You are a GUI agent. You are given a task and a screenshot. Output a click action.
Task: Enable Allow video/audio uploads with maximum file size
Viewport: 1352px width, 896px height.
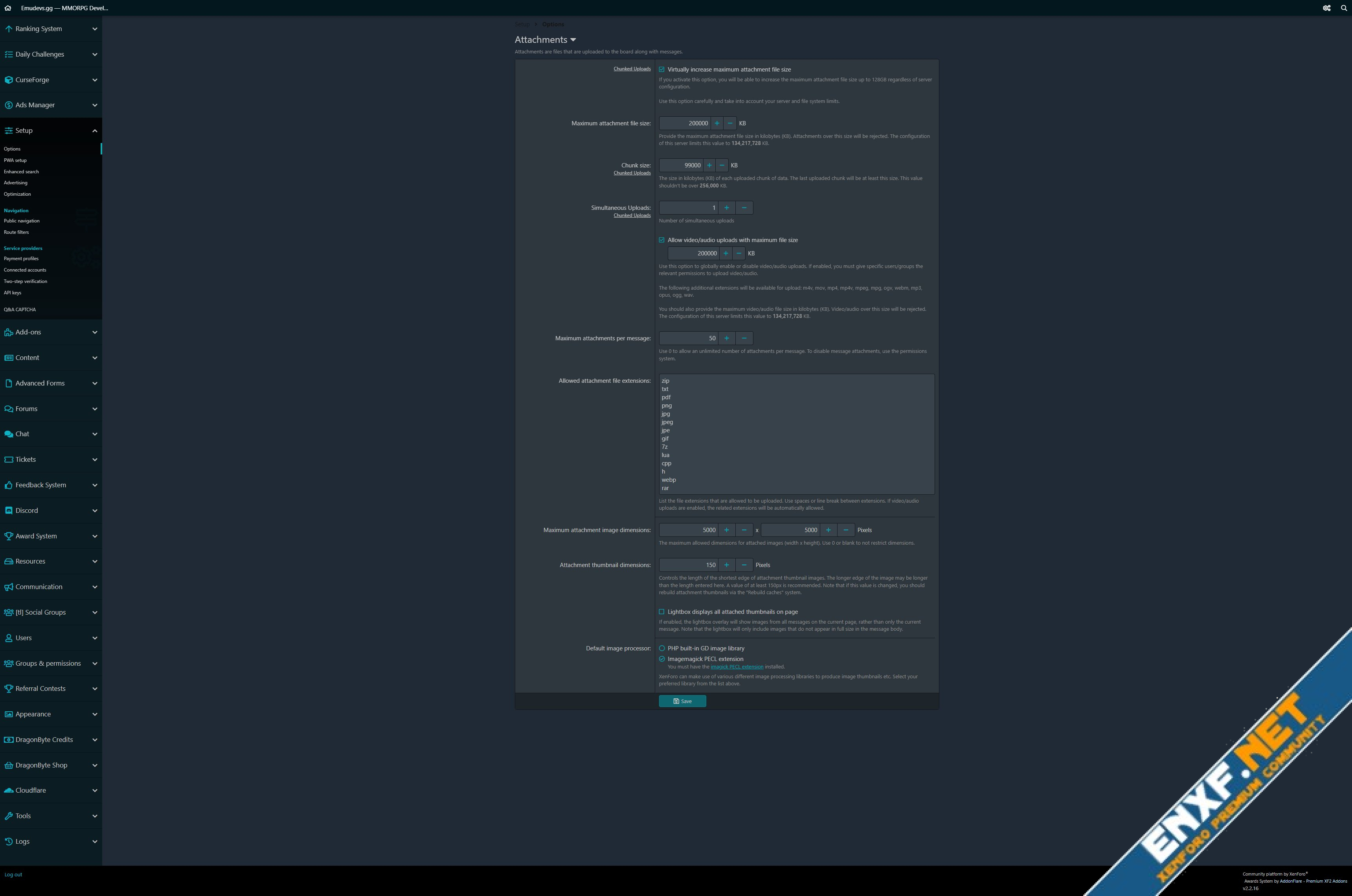pos(662,240)
